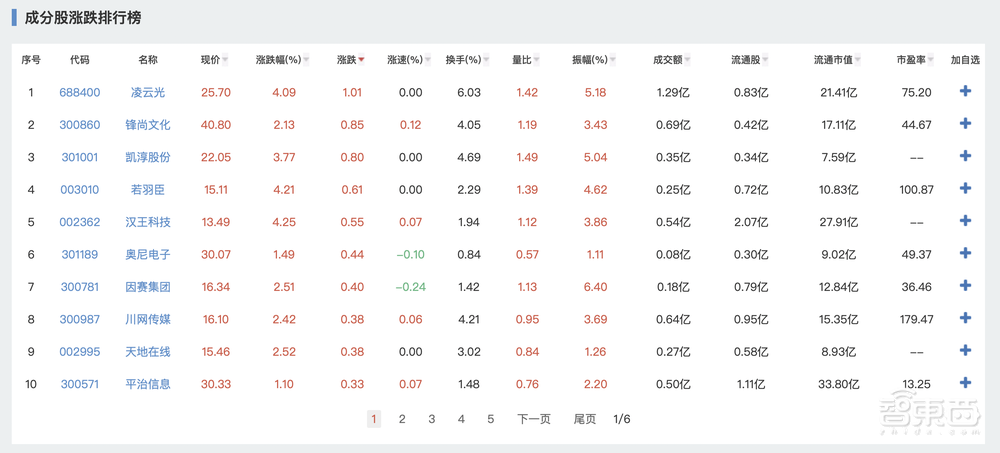Sort table by 涨速(%) column

409,60
